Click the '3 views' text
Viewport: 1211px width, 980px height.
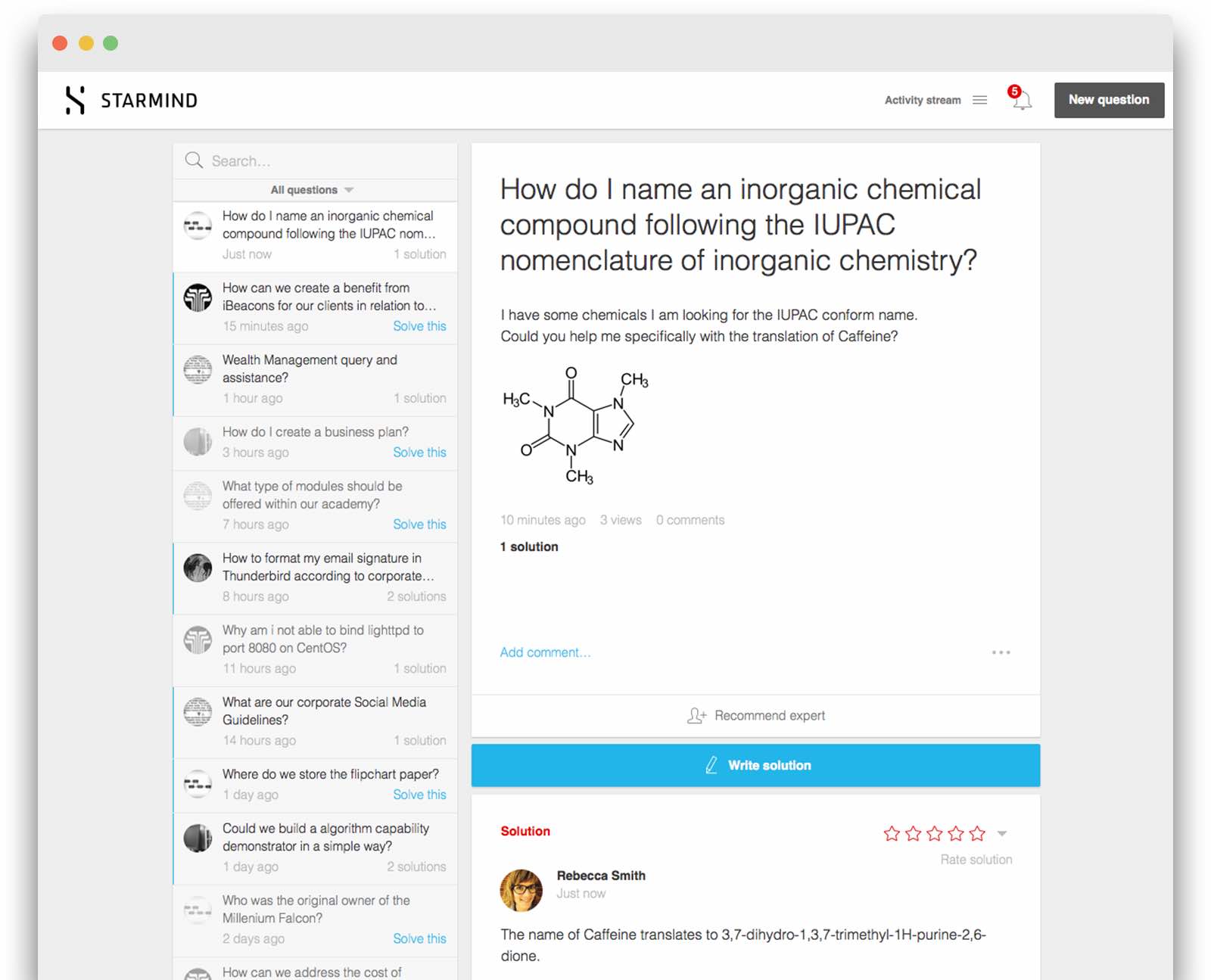click(x=621, y=520)
